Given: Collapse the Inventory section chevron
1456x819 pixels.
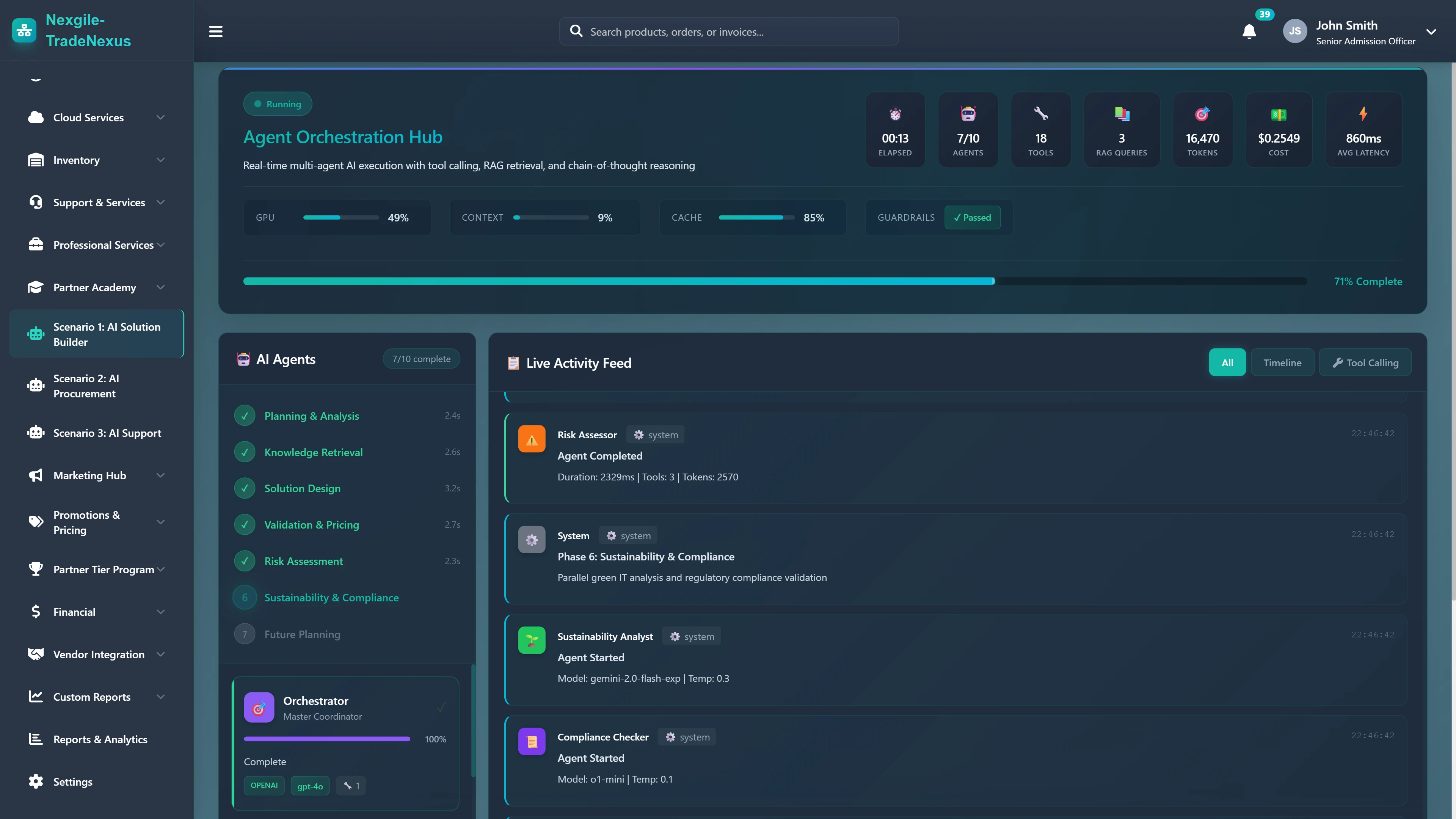Looking at the screenshot, I should click(x=160, y=160).
